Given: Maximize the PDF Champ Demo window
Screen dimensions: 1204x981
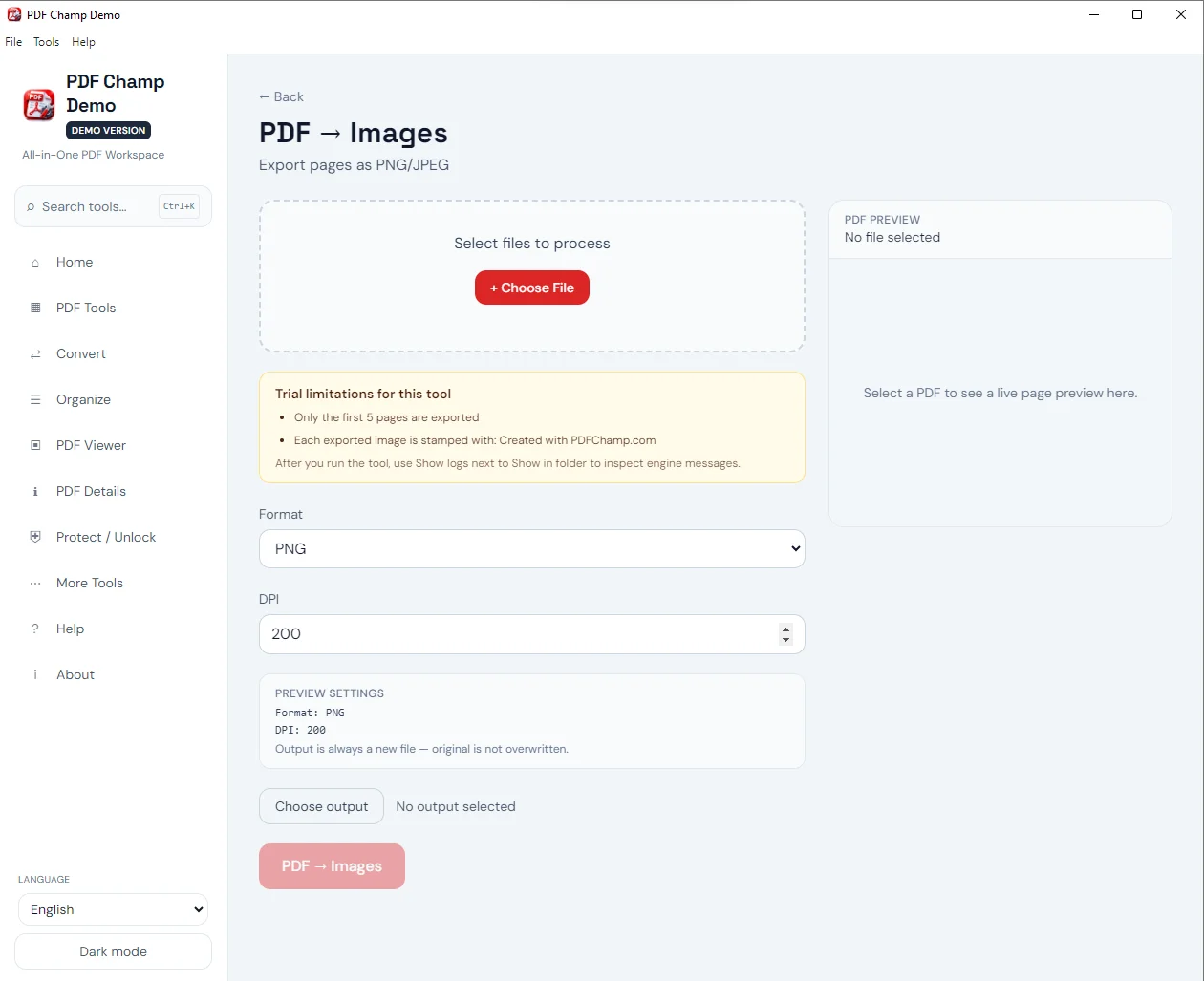Looking at the screenshot, I should click(x=1137, y=14).
